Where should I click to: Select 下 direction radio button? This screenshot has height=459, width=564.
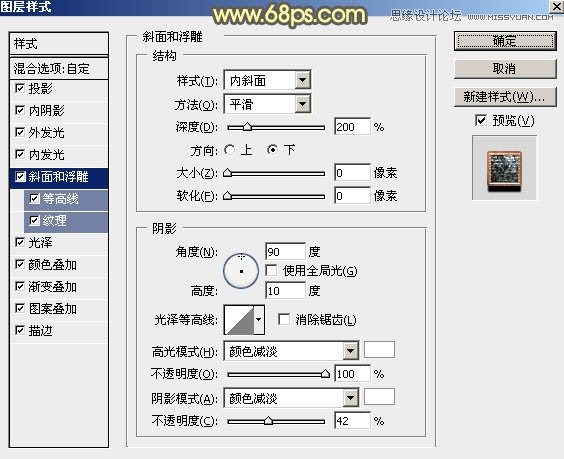(x=273, y=150)
